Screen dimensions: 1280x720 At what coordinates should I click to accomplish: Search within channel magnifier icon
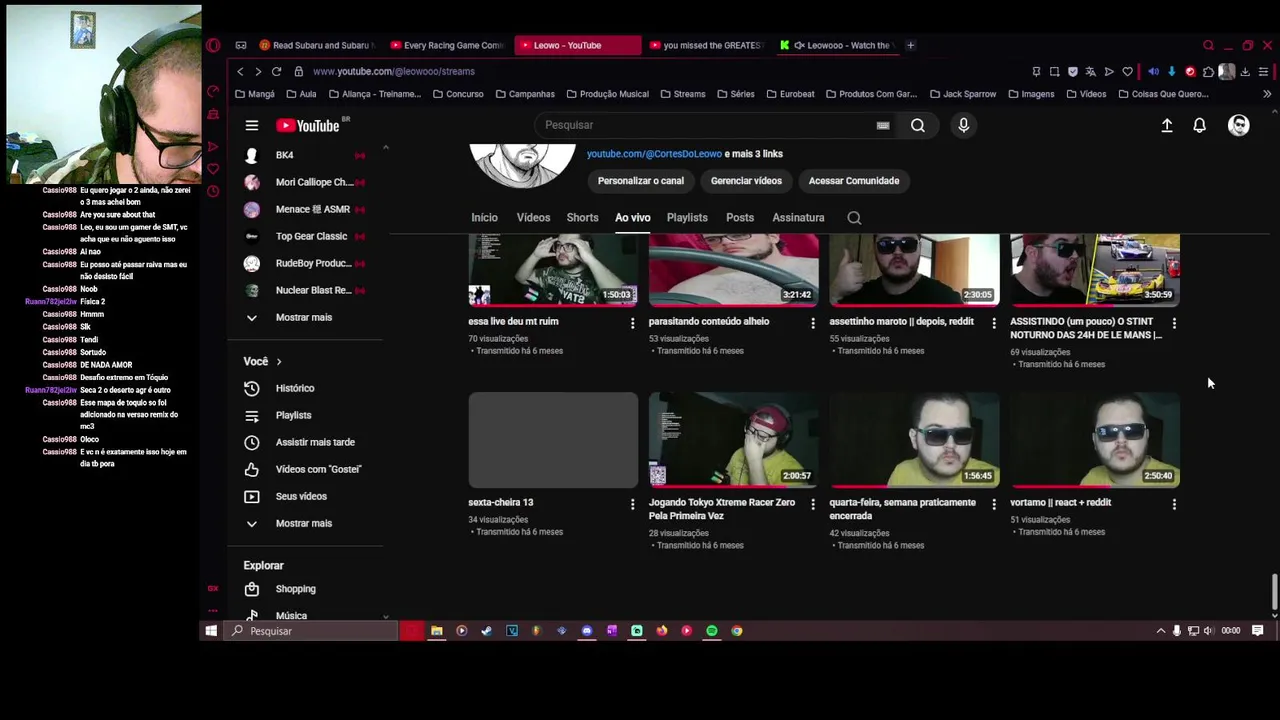coord(854,217)
